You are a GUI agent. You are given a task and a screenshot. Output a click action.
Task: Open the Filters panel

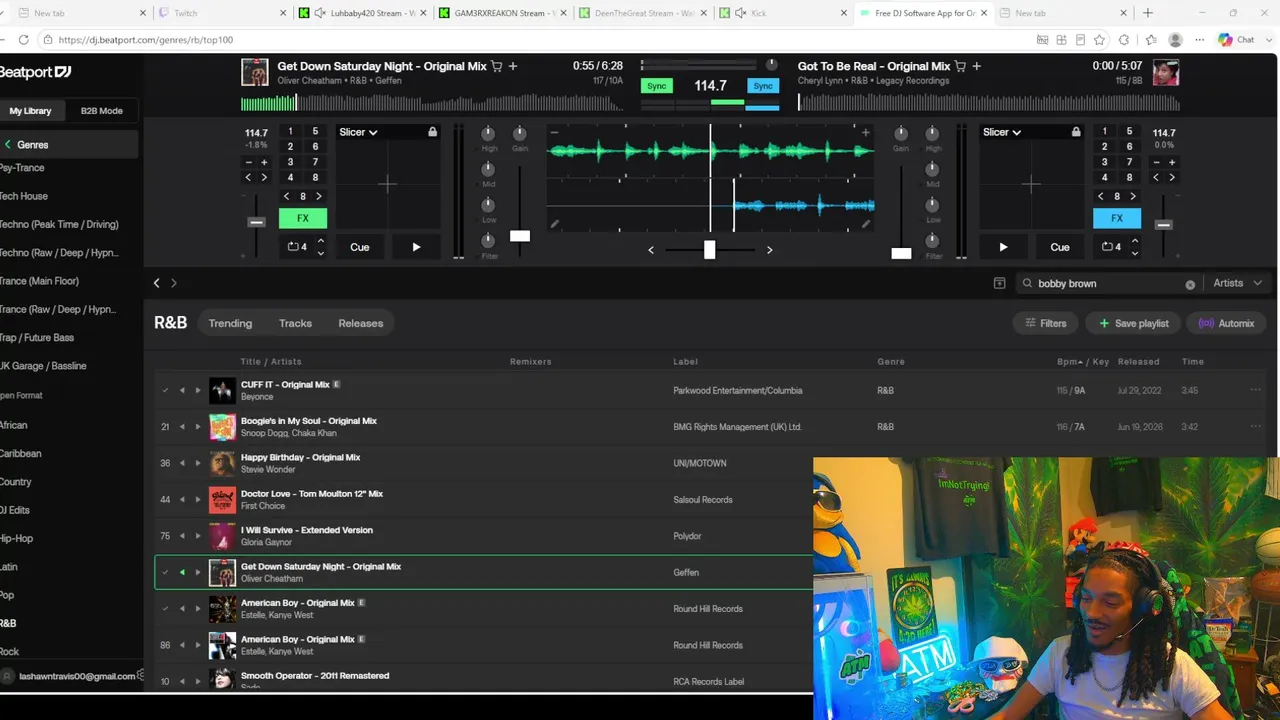pyautogui.click(x=1046, y=323)
